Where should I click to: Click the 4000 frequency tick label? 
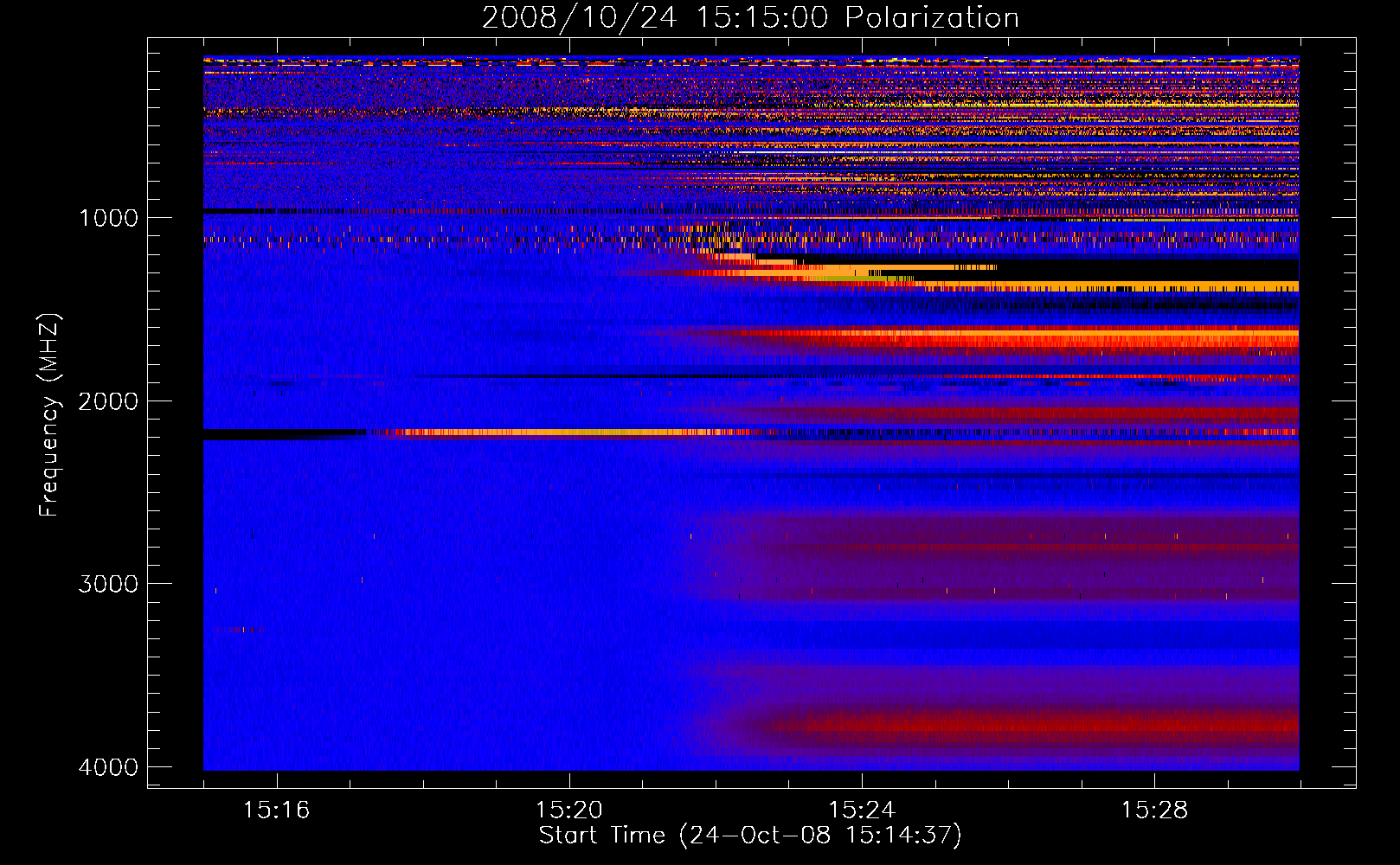click(x=108, y=767)
